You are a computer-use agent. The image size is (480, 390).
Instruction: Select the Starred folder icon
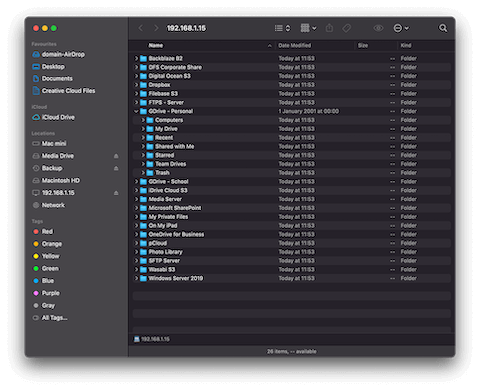150,155
